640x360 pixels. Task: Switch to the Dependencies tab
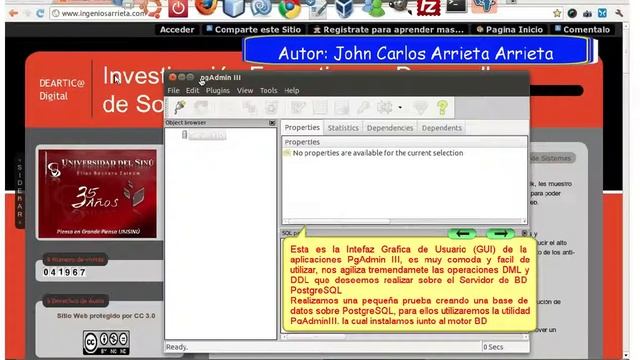point(390,128)
